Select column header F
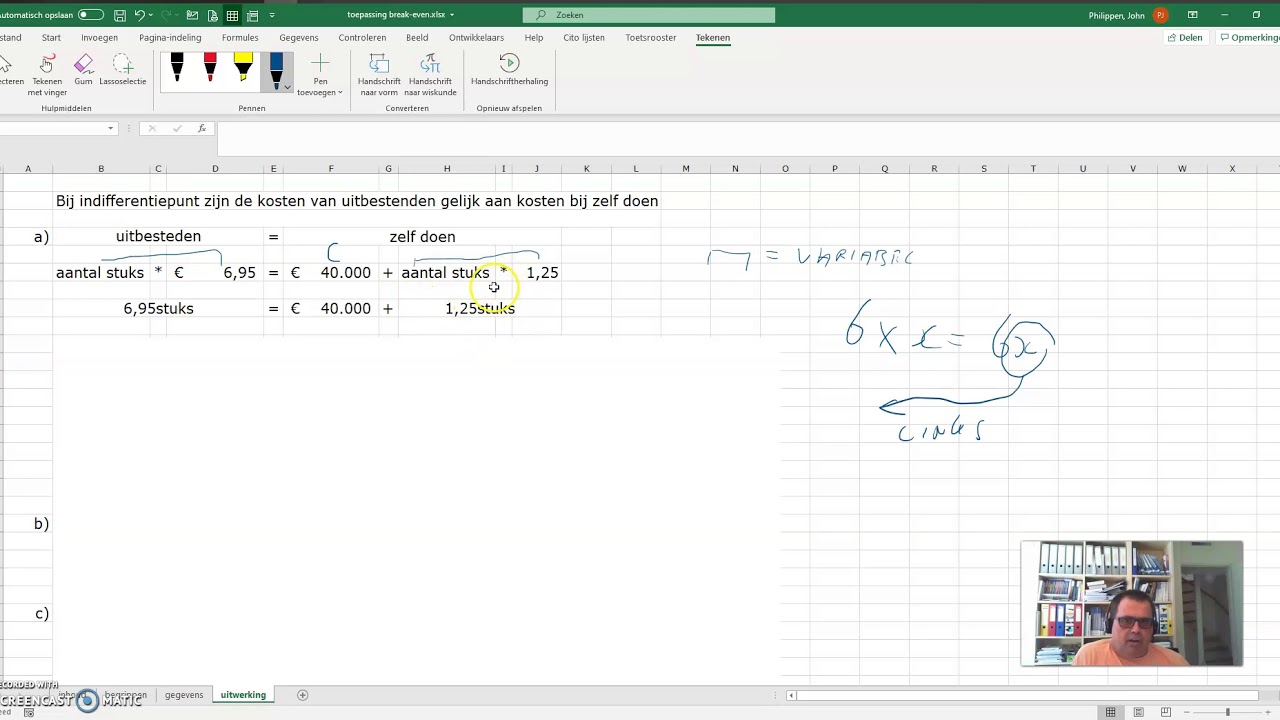The image size is (1280, 720). (331, 168)
